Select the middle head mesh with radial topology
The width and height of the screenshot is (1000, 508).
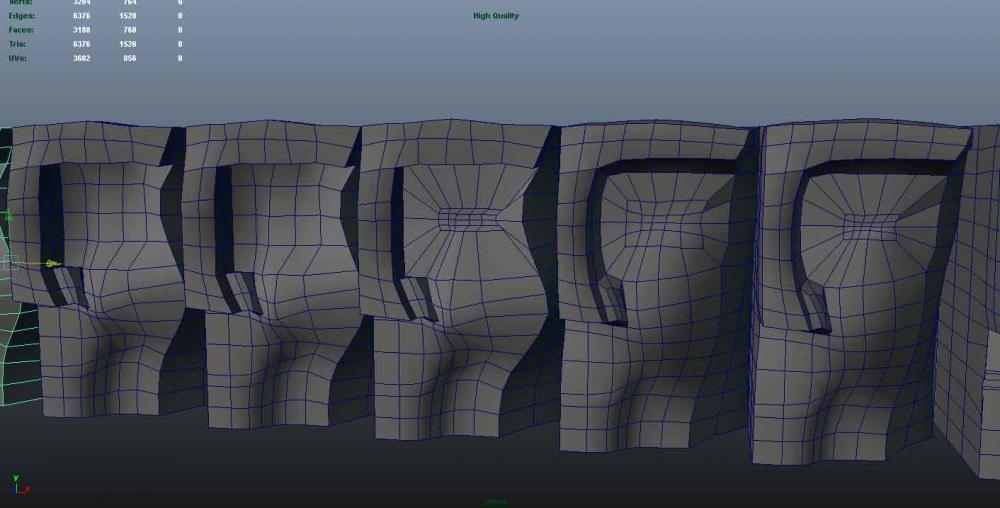(x=459, y=280)
